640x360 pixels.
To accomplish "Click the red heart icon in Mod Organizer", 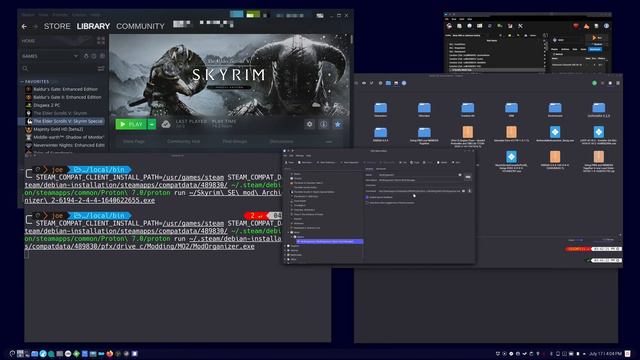I will point(576,26).
